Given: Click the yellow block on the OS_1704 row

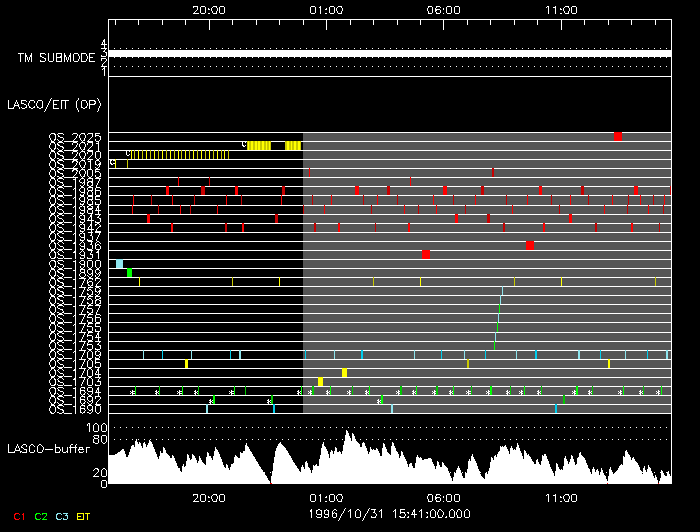Looking at the screenshot, I should click(x=344, y=373).
